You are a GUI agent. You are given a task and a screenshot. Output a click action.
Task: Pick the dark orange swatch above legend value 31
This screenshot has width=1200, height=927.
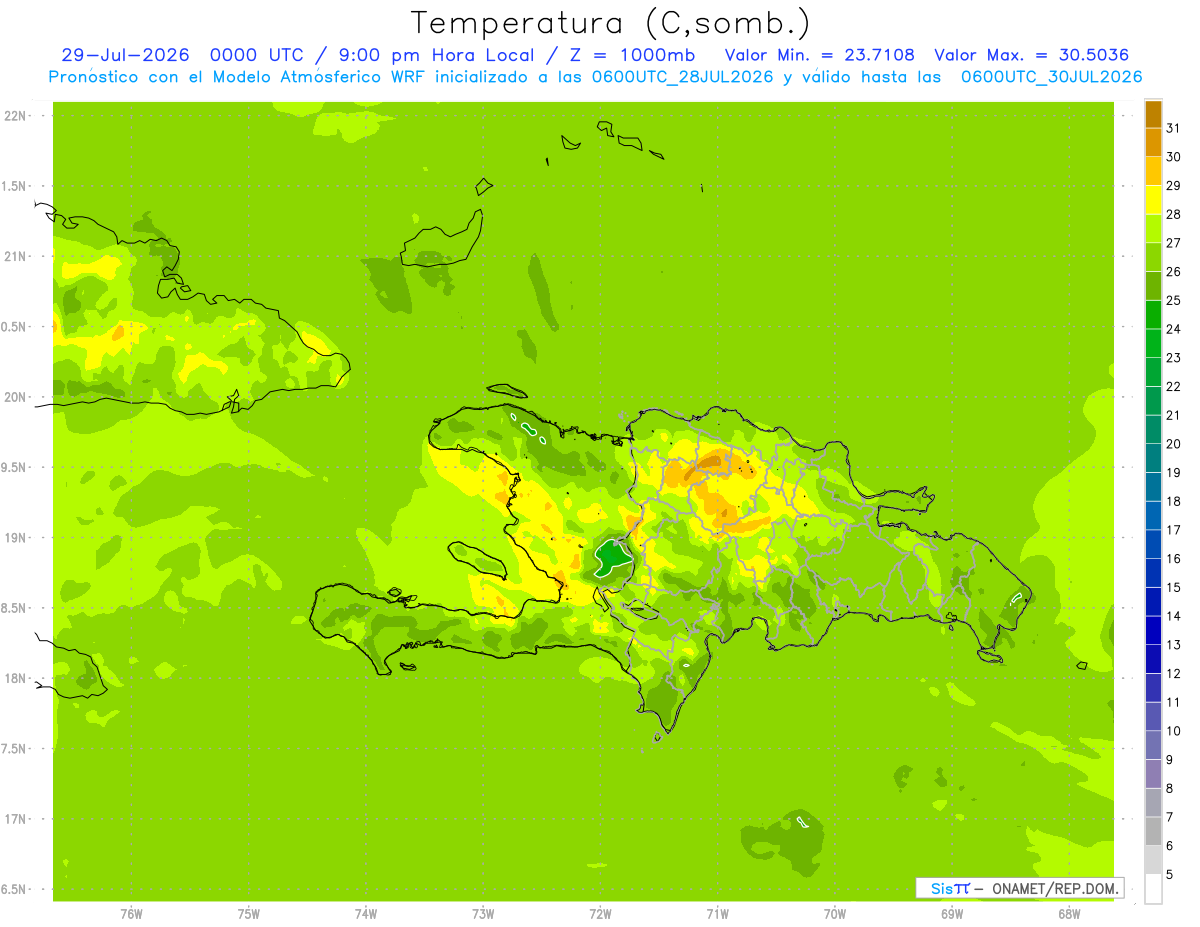tap(1153, 114)
